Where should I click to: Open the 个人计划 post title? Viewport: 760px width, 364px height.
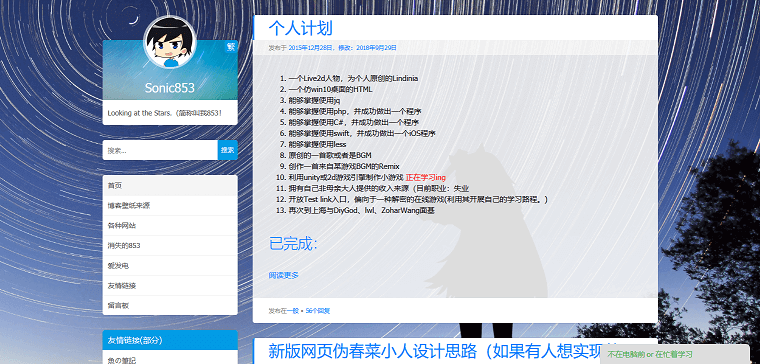[x=301, y=28]
